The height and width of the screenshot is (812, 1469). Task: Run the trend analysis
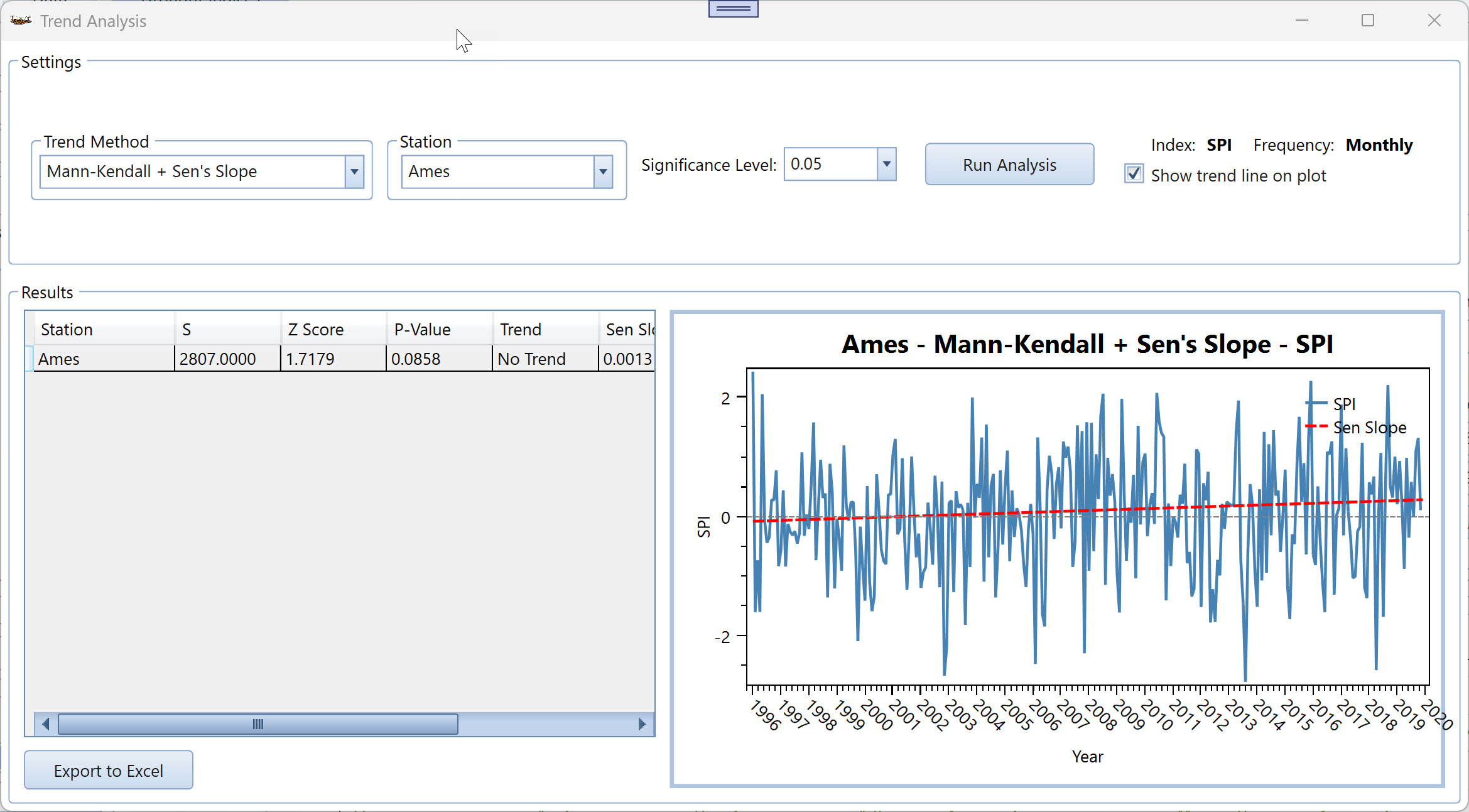pos(1009,165)
